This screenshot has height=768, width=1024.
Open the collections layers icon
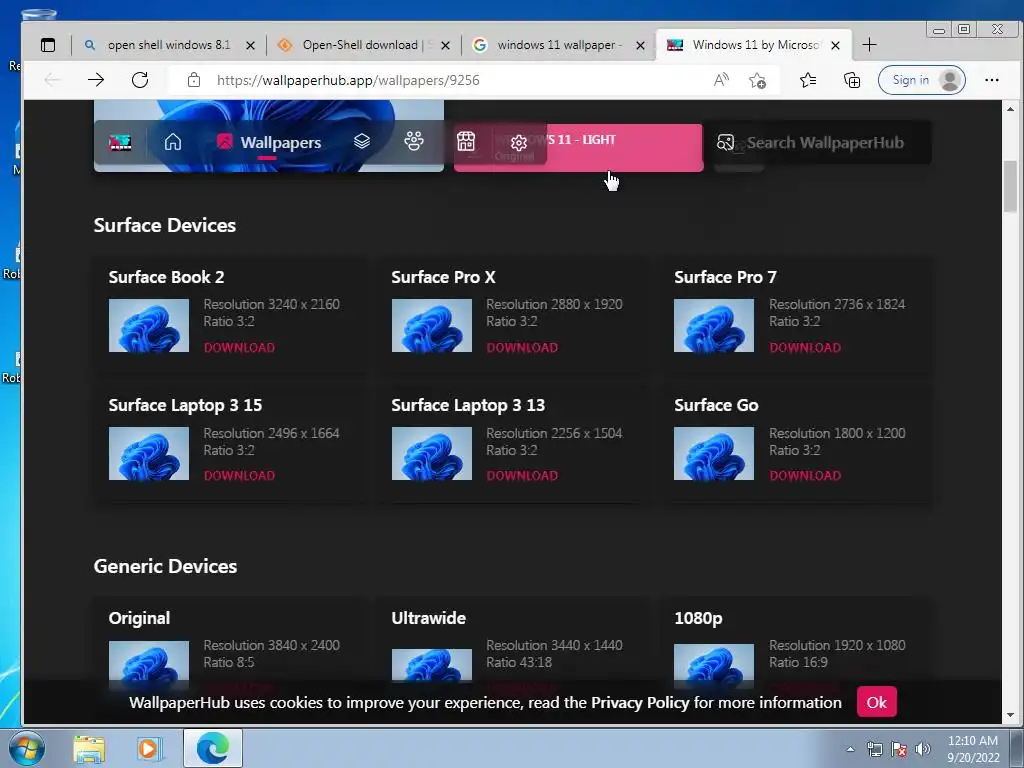pyautogui.click(x=362, y=141)
